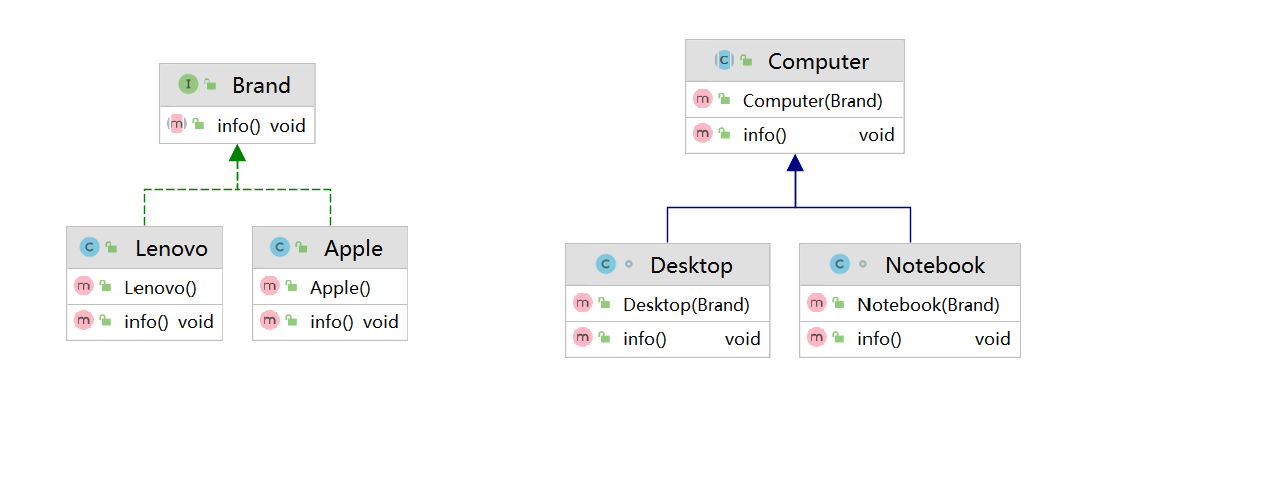Select the Notebook class title

coord(935,265)
